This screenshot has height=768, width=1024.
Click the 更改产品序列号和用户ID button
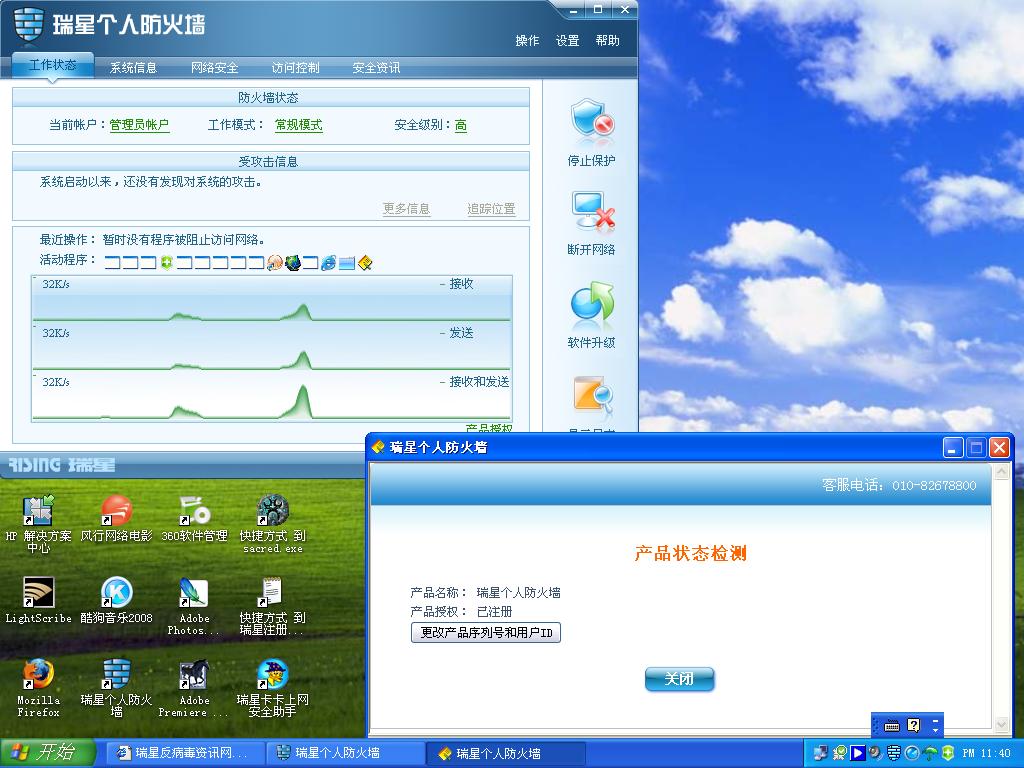(x=486, y=632)
